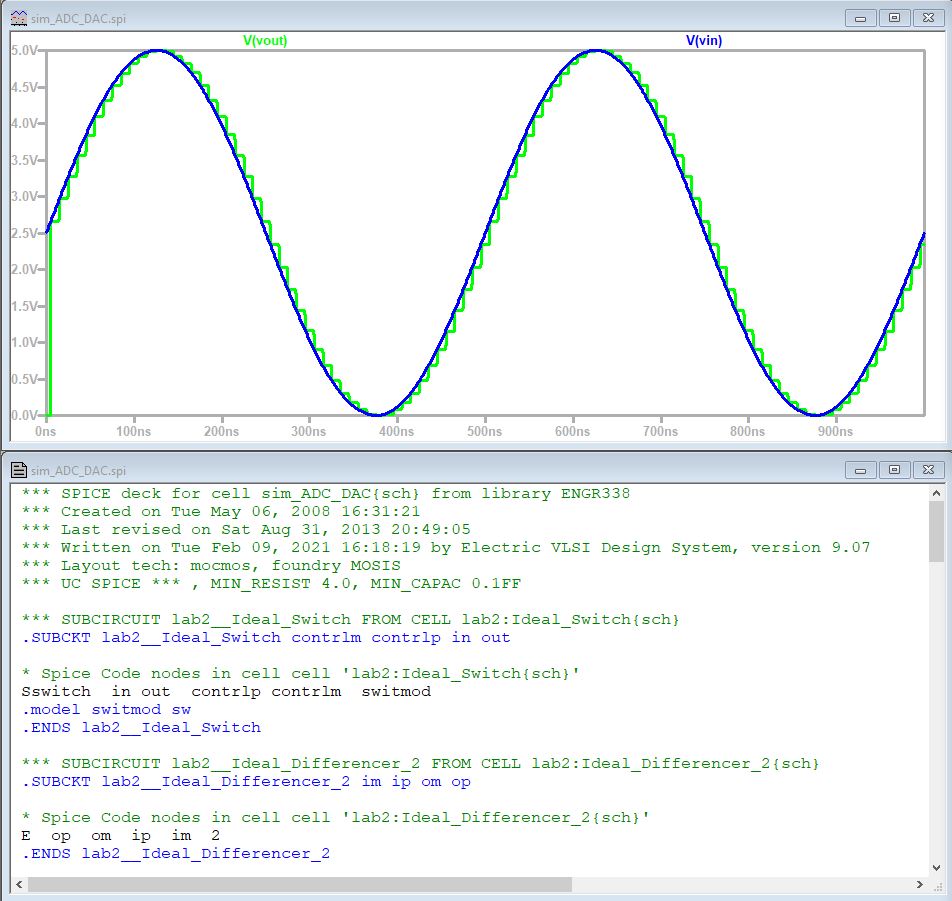Click the netlist vertical scrollbar down arrow
This screenshot has width=952, height=901.
point(936,868)
